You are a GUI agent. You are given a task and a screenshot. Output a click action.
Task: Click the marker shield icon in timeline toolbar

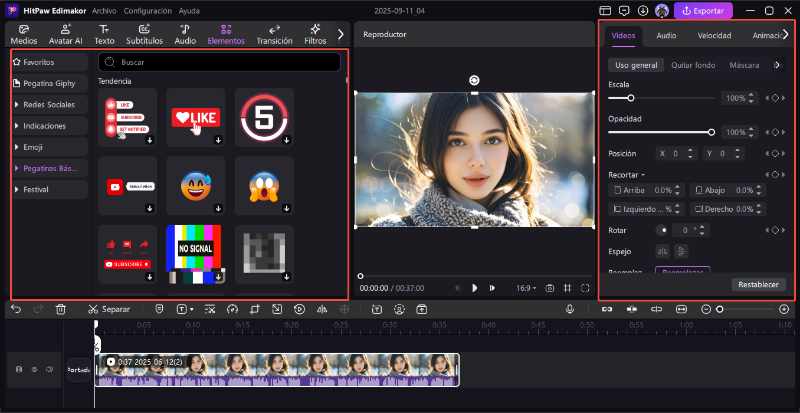pos(159,309)
